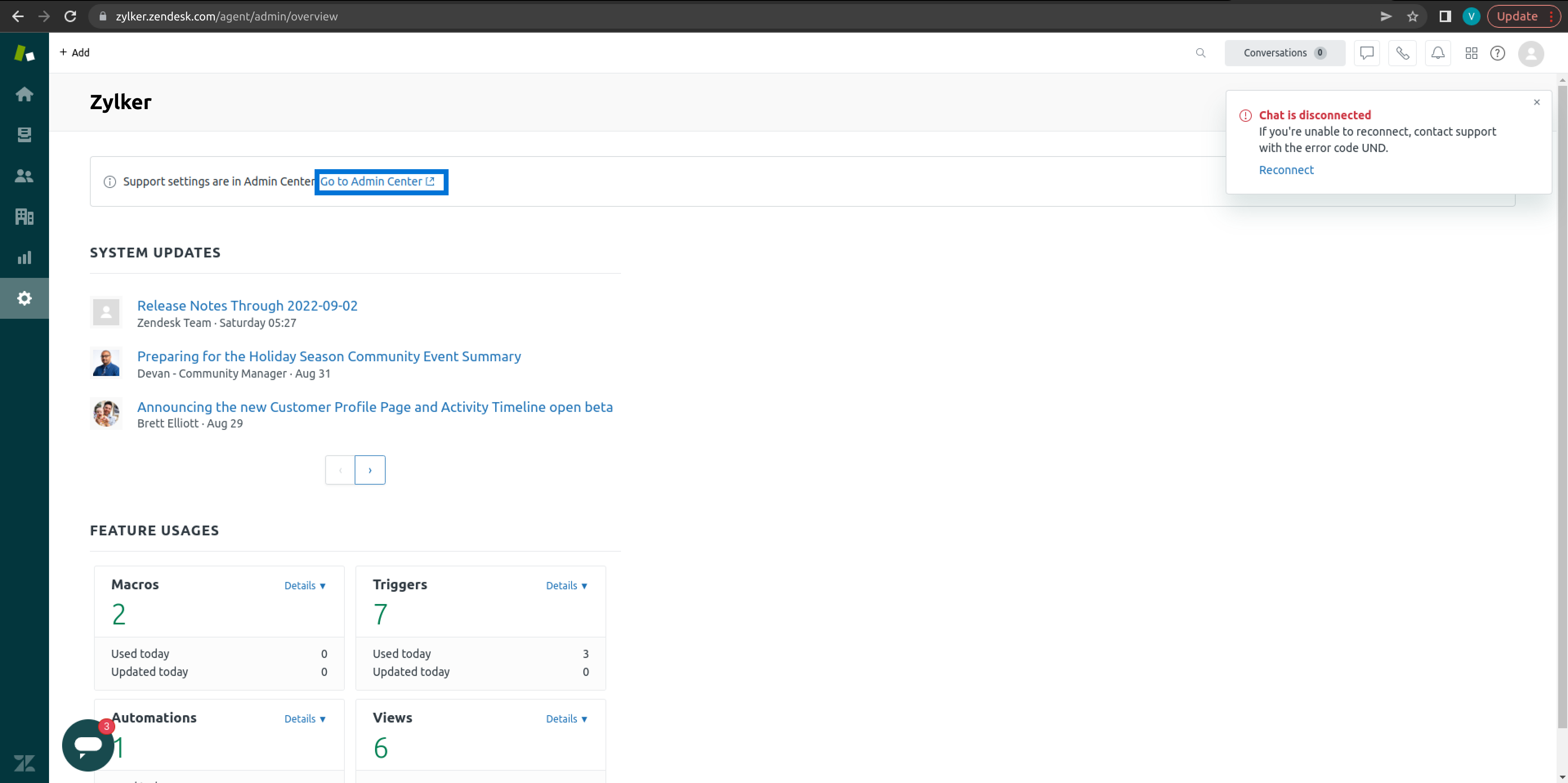
Task: Expand the Details dropdown for Macros
Action: click(304, 585)
